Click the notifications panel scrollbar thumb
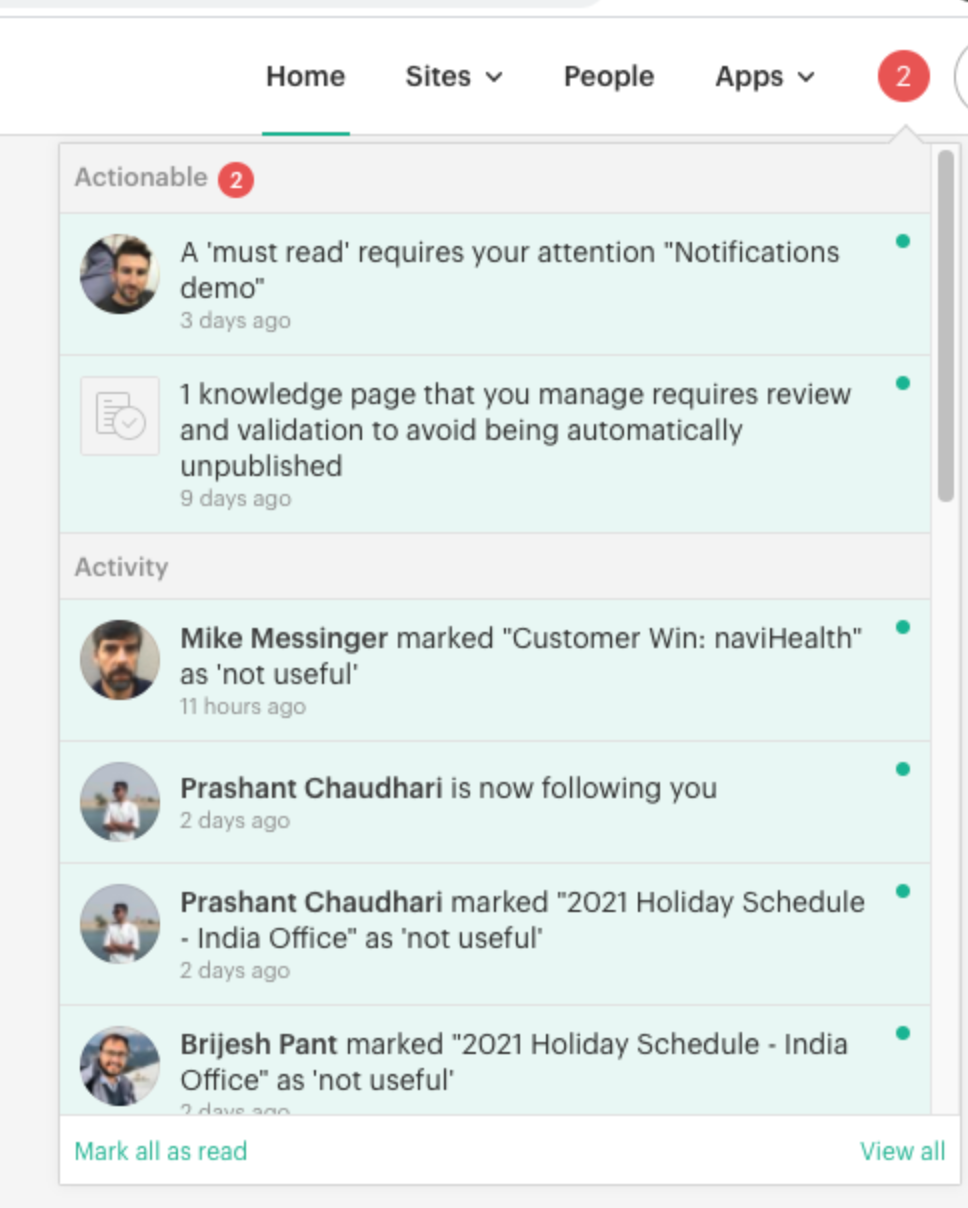Image resolution: width=968 pixels, height=1208 pixels. (x=946, y=325)
